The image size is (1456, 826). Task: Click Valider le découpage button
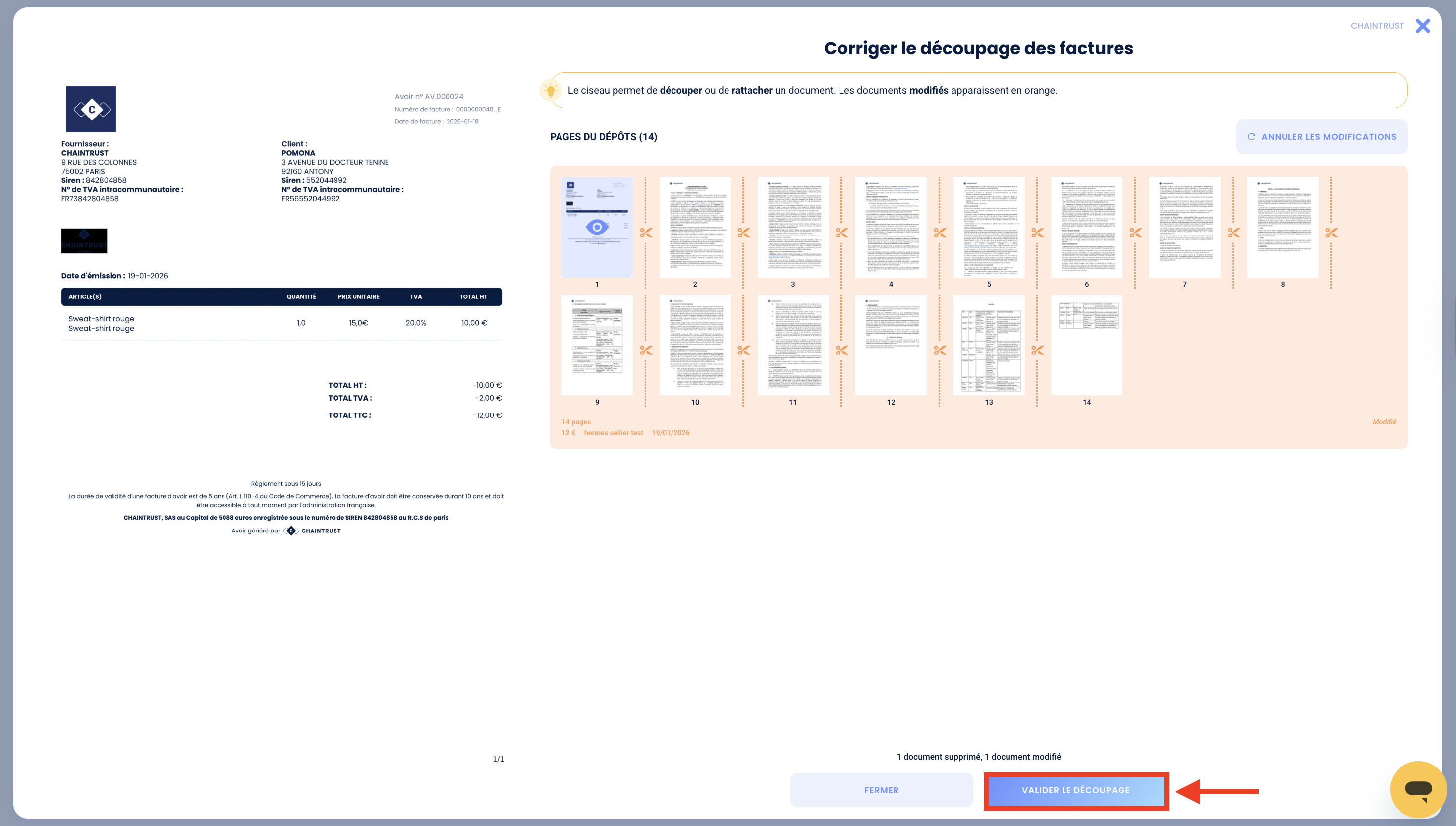click(x=1075, y=790)
